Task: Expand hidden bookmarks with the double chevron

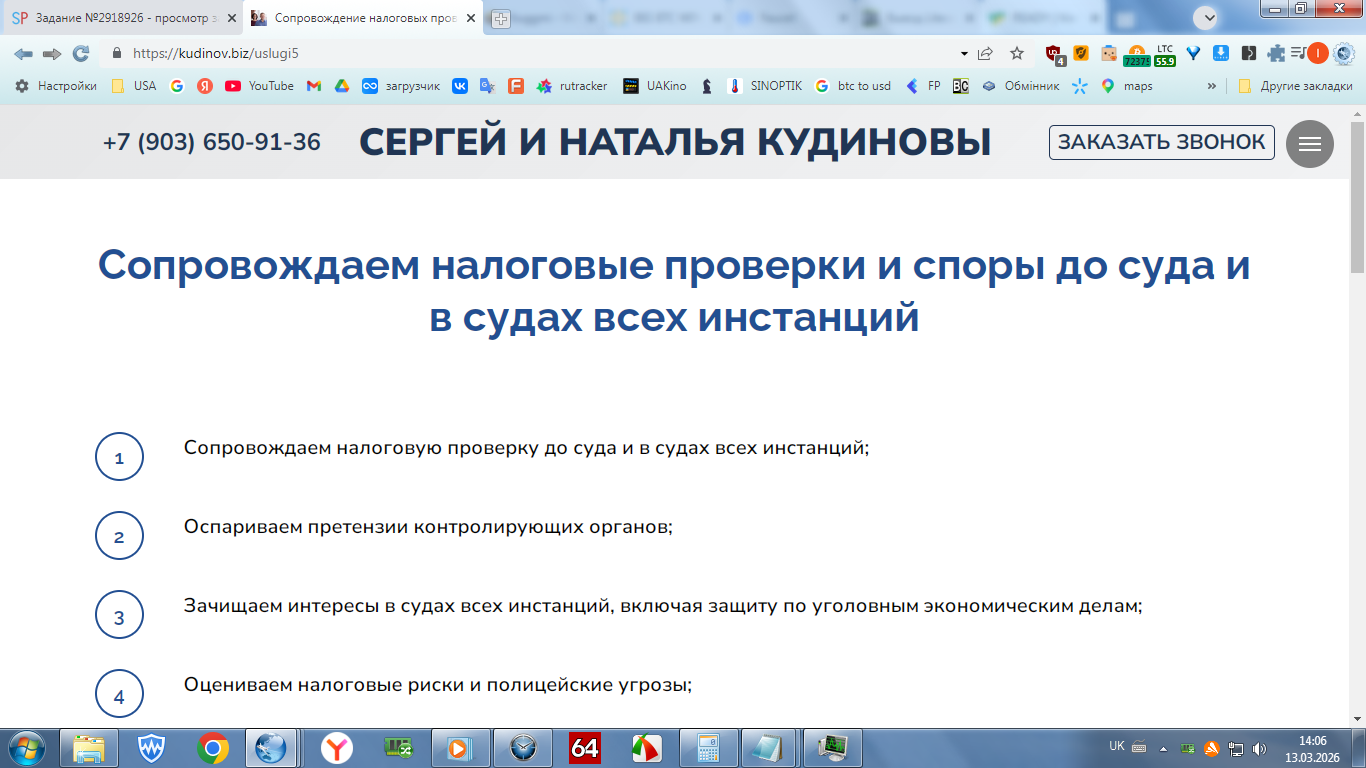Action: point(1213,86)
